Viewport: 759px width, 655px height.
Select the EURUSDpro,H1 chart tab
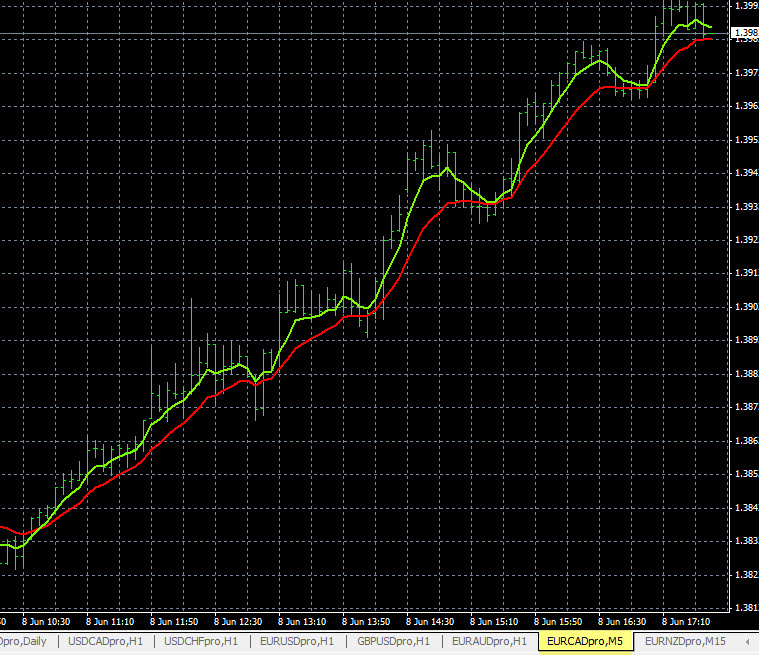coord(297,641)
